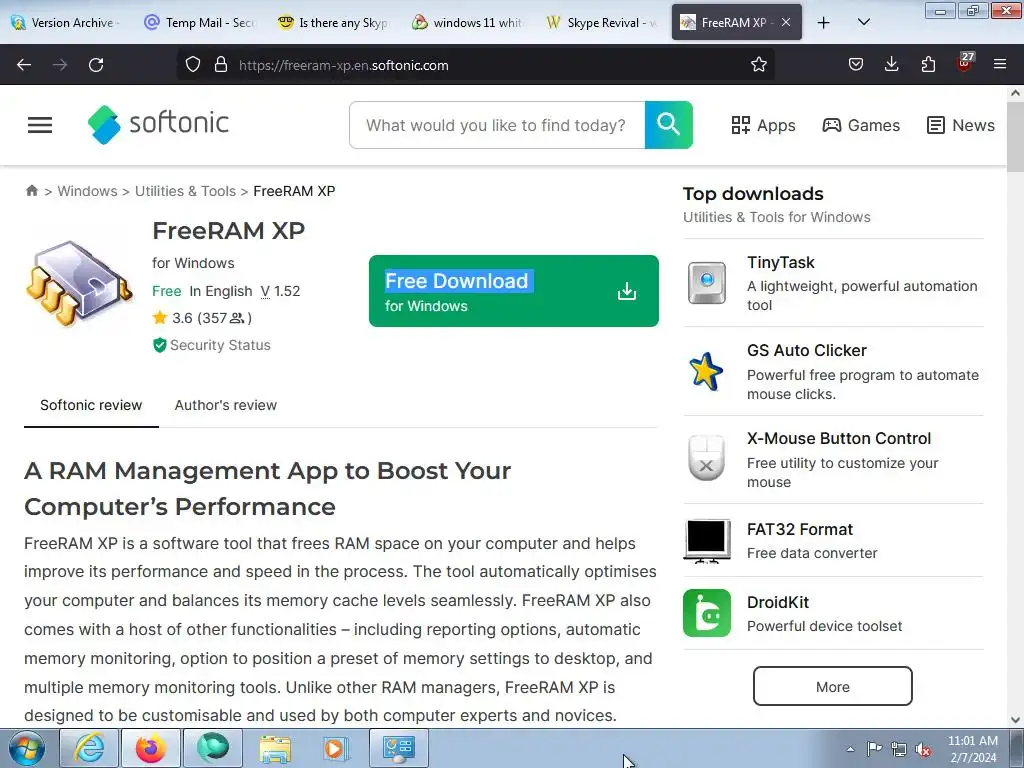This screenshot has width=1024, height=768.
Task: Switch to the Version Archive tab
Action: click(x=67, y=22)
